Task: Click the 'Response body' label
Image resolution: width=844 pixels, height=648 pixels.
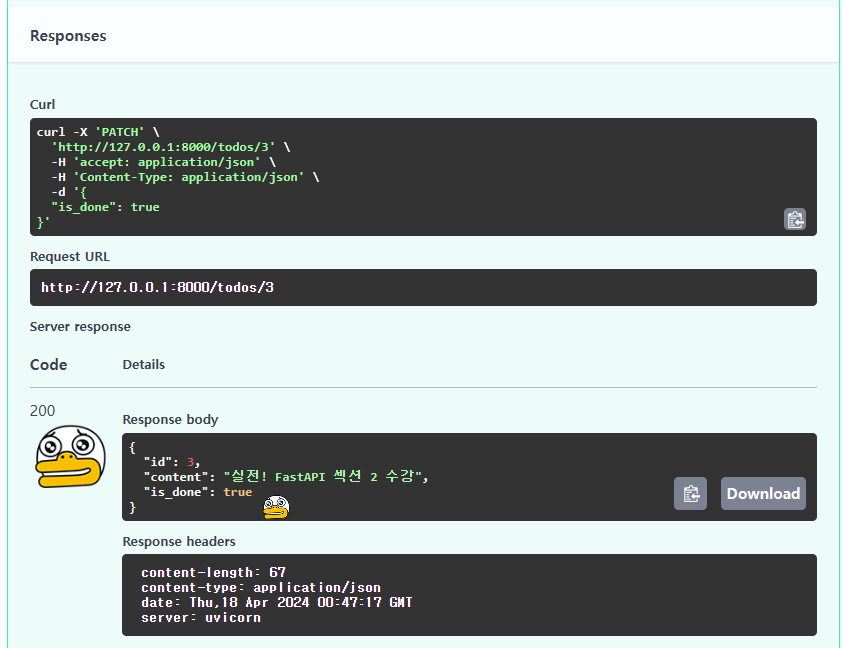Action: tap(170, 420)
